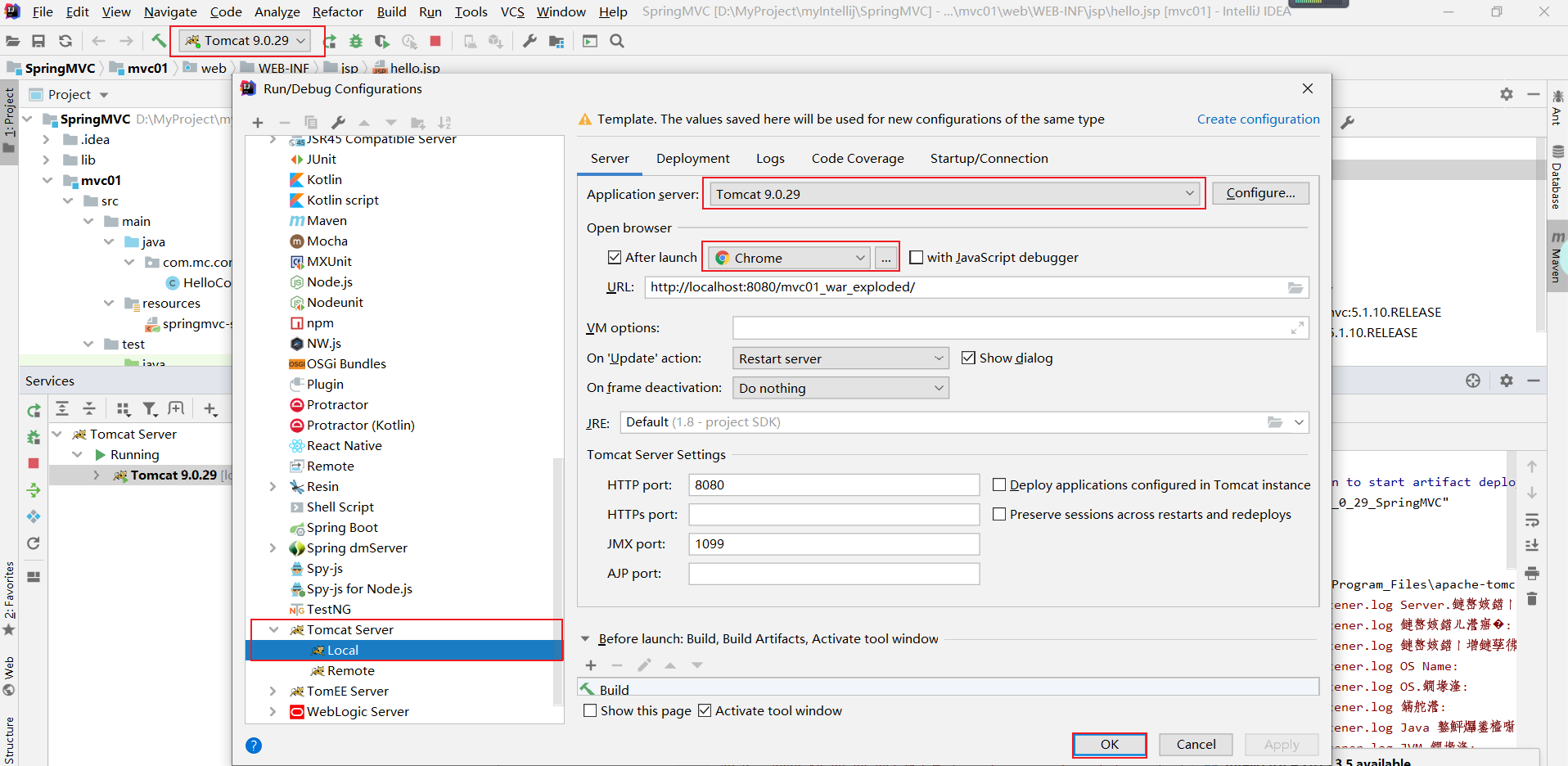
Task: Open On frame deactivation Do nothing dropdown
Action: [840, 388]
